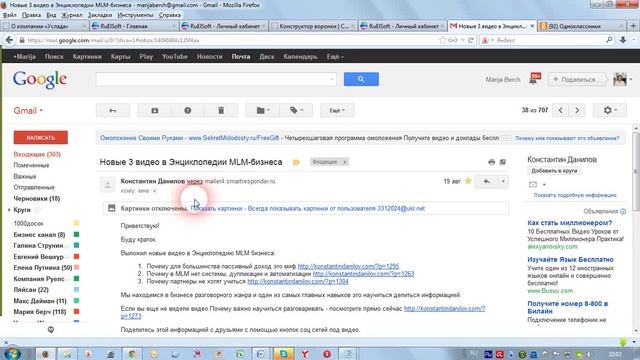640x360 pixels.
Task: Open Firefox 'Журнал' menu
Action: pyautogui.click(x=72, y=15)
